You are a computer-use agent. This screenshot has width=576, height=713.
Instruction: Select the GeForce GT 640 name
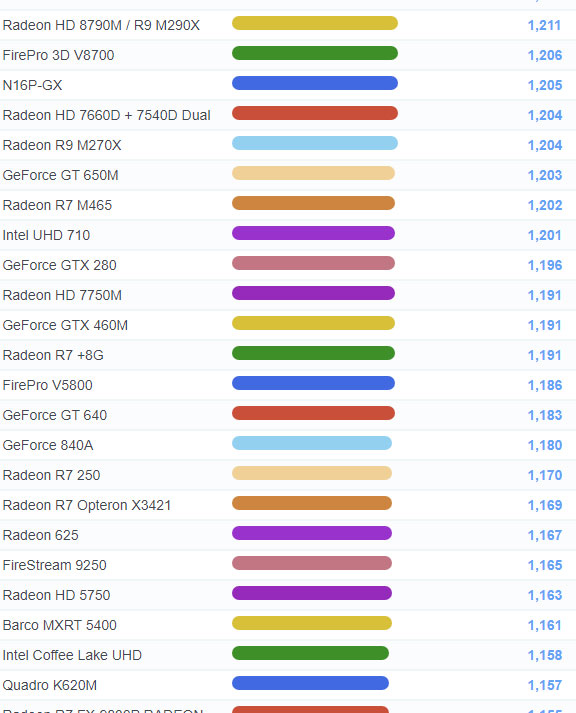55,415
